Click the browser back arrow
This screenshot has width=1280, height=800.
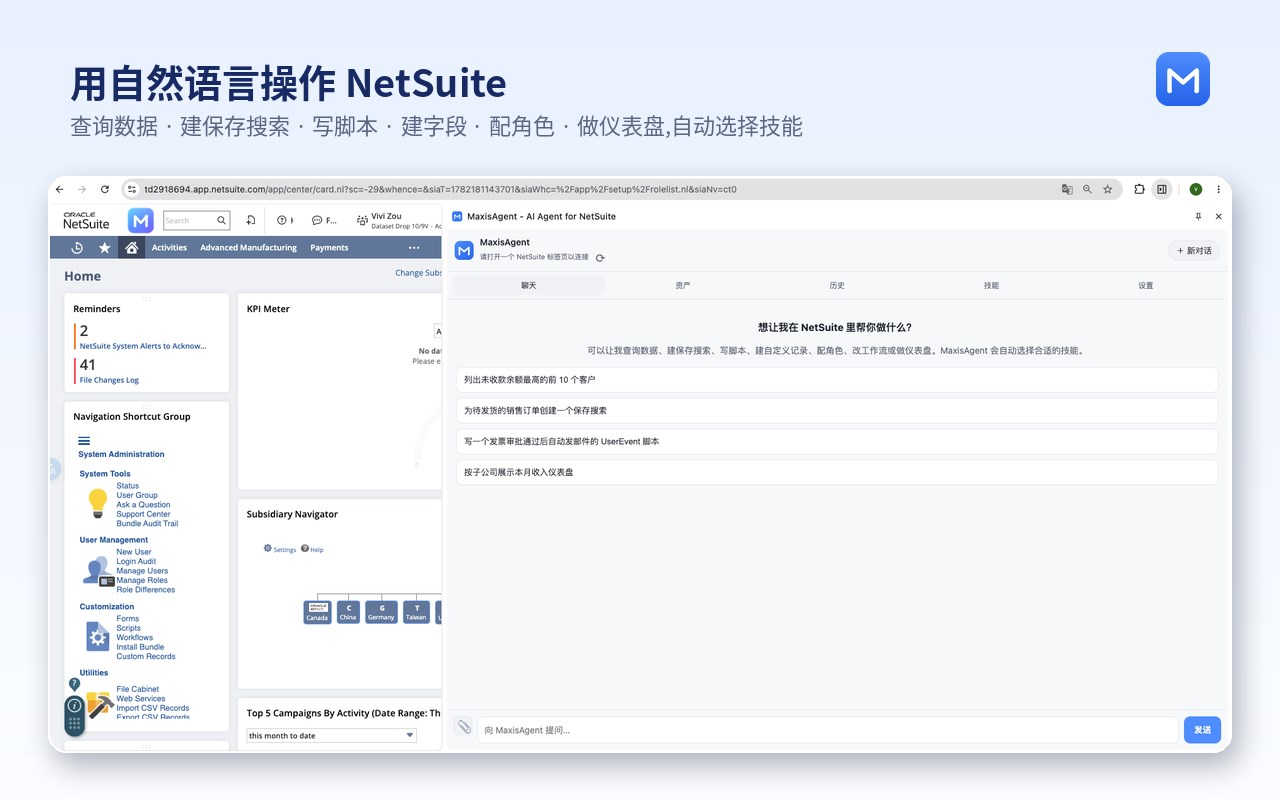[60, 189]
